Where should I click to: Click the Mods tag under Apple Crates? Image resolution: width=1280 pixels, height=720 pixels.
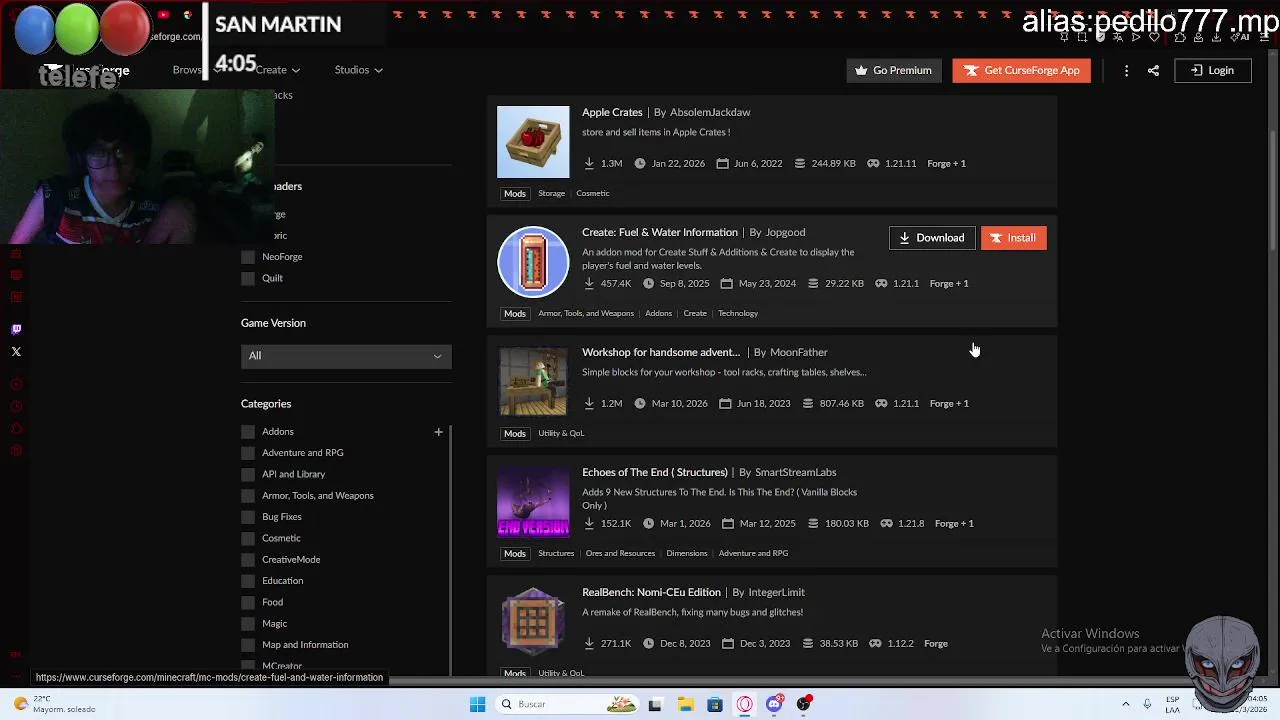(x=514, y=193)
